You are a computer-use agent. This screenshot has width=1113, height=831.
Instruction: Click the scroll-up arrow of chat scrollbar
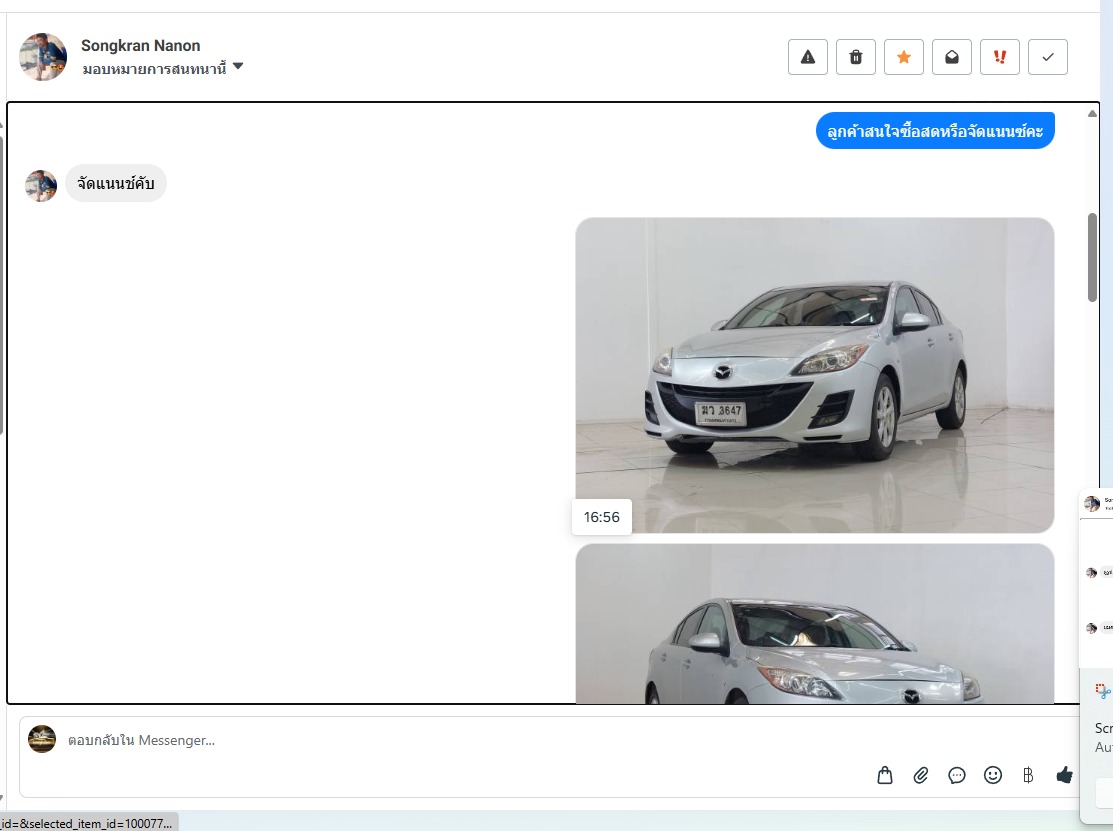click(1092, 113)
